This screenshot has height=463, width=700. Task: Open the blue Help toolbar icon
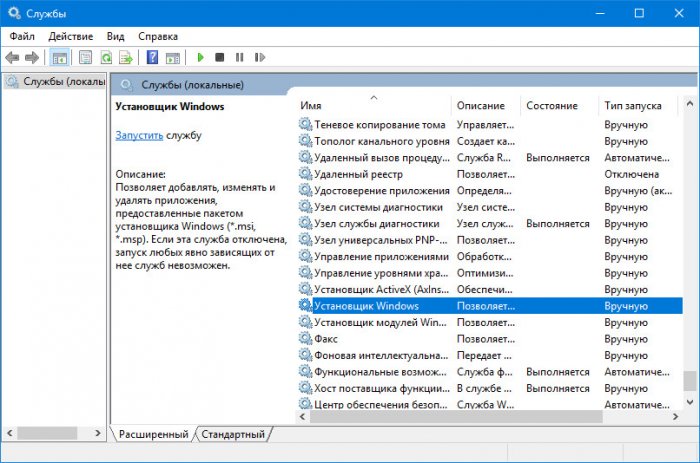tap(152, 57)
